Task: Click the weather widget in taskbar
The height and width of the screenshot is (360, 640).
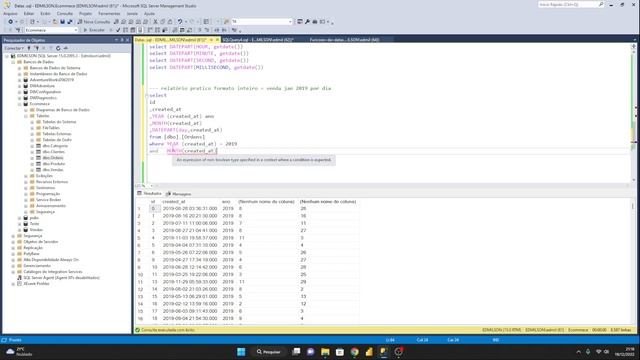Action: [19, 352]
